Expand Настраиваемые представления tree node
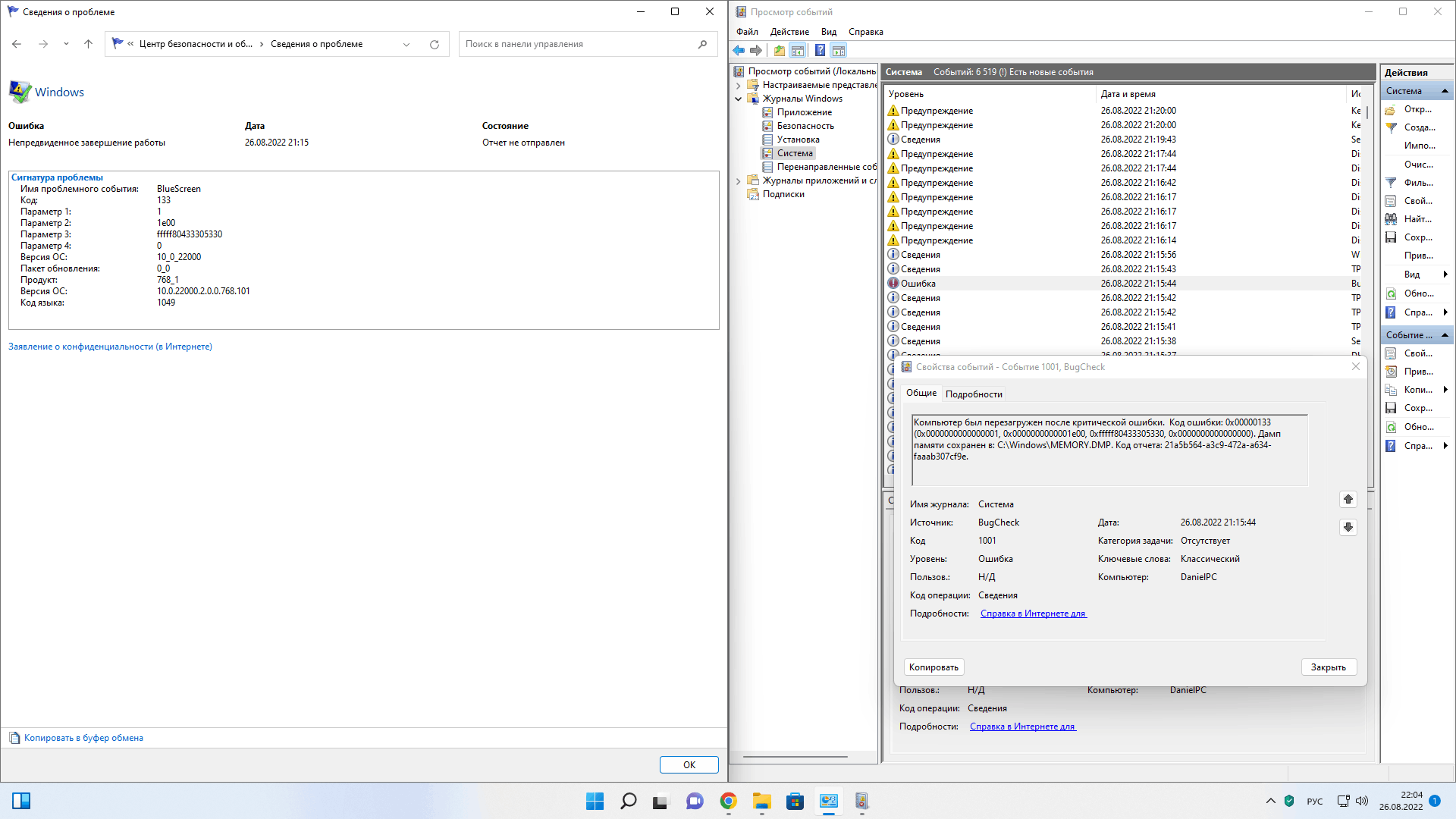This screenshot has width=1456, height=819. click(739, 85)
